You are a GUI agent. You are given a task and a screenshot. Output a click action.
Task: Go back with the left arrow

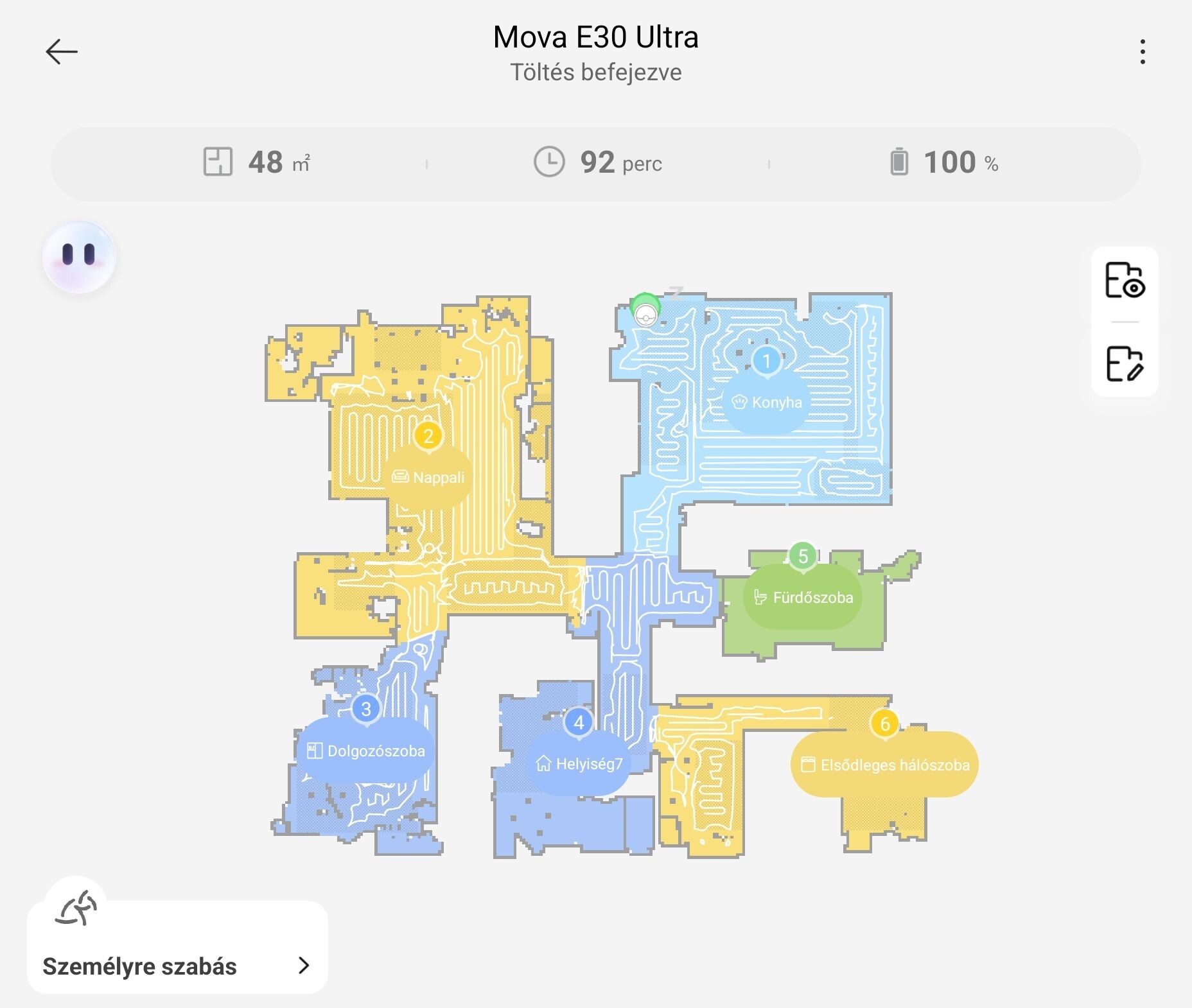click(x=62, y=52)
